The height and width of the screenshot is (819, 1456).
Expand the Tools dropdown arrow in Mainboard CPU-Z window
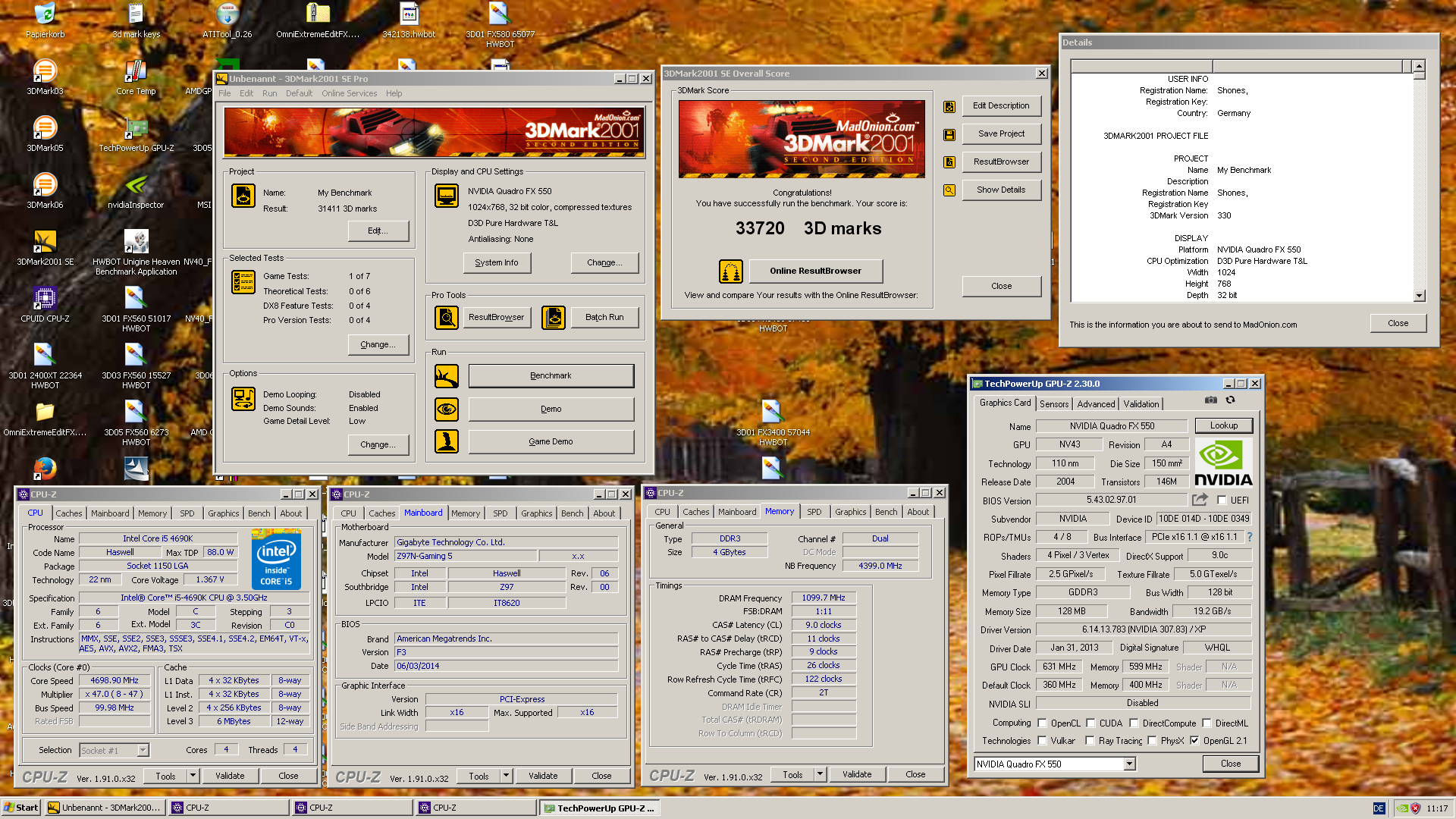pyautogui.click(x=506, y=776)
